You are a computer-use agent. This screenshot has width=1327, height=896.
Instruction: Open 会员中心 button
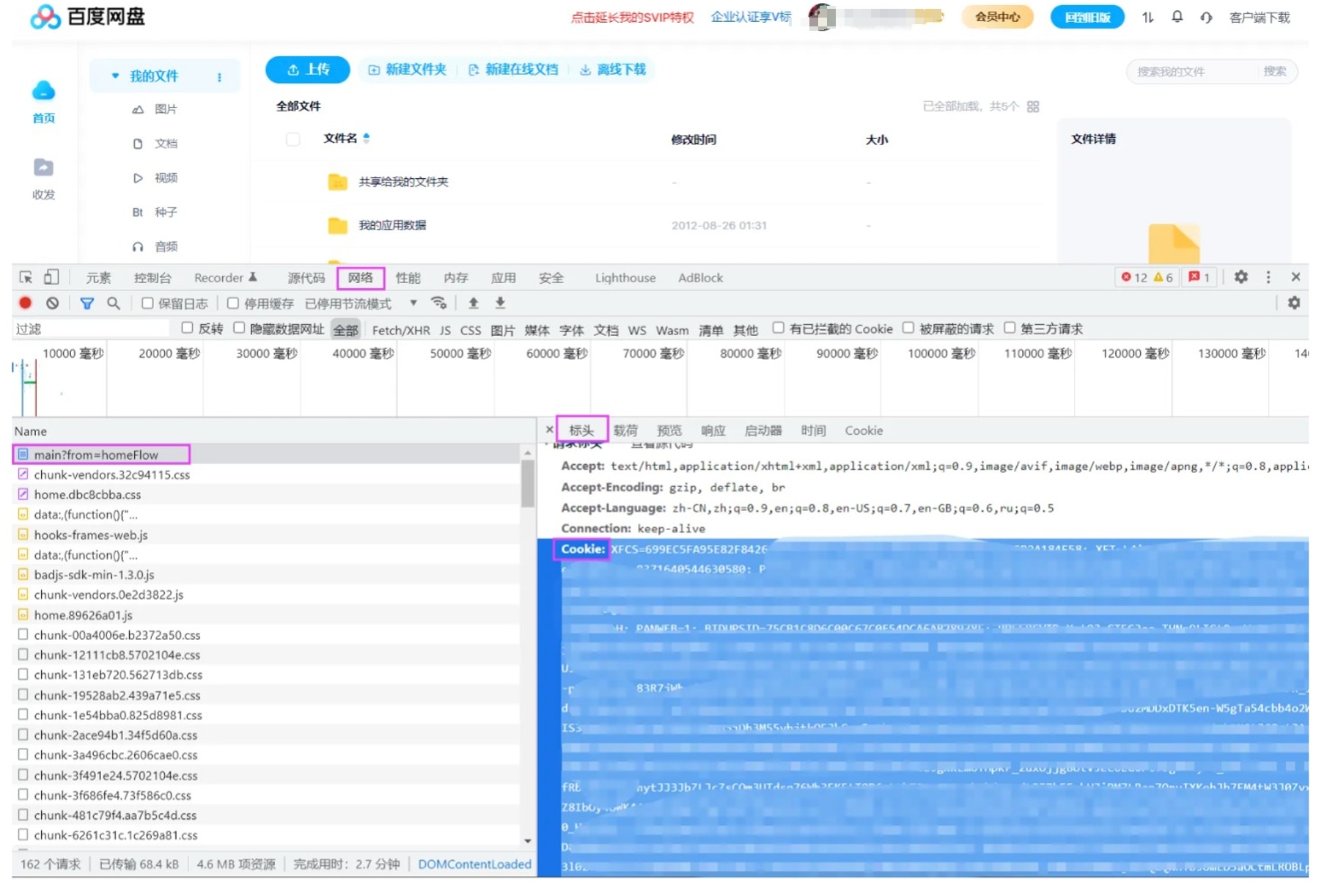(x=997, y=17)
